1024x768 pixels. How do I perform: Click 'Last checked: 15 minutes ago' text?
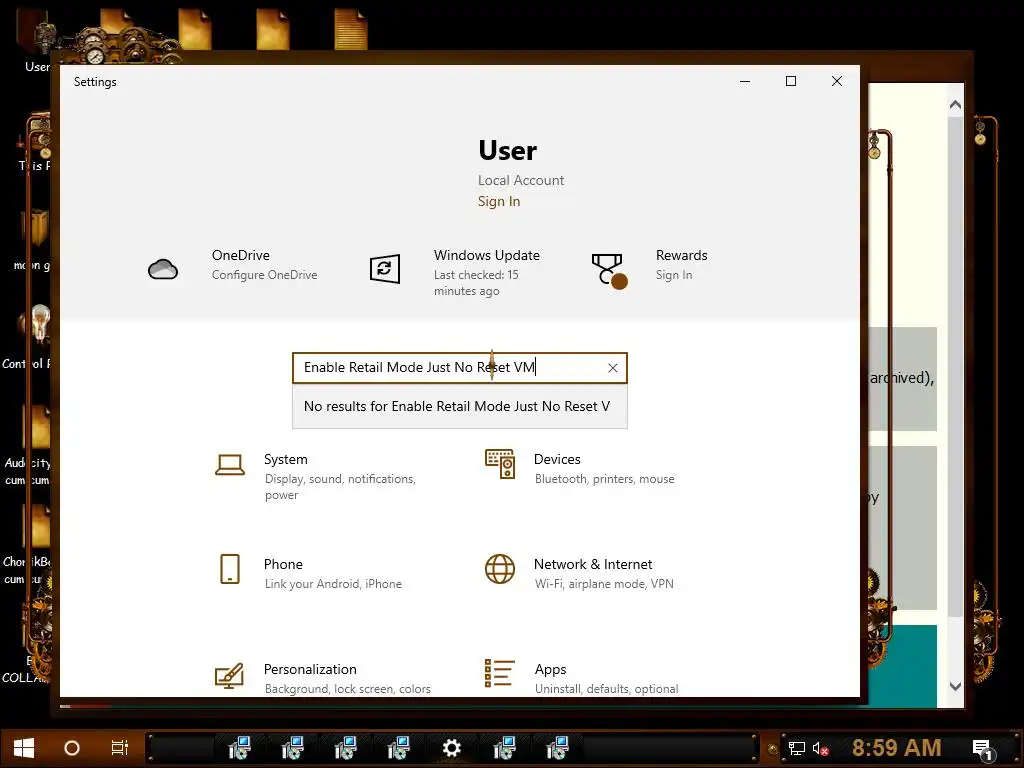476,283
